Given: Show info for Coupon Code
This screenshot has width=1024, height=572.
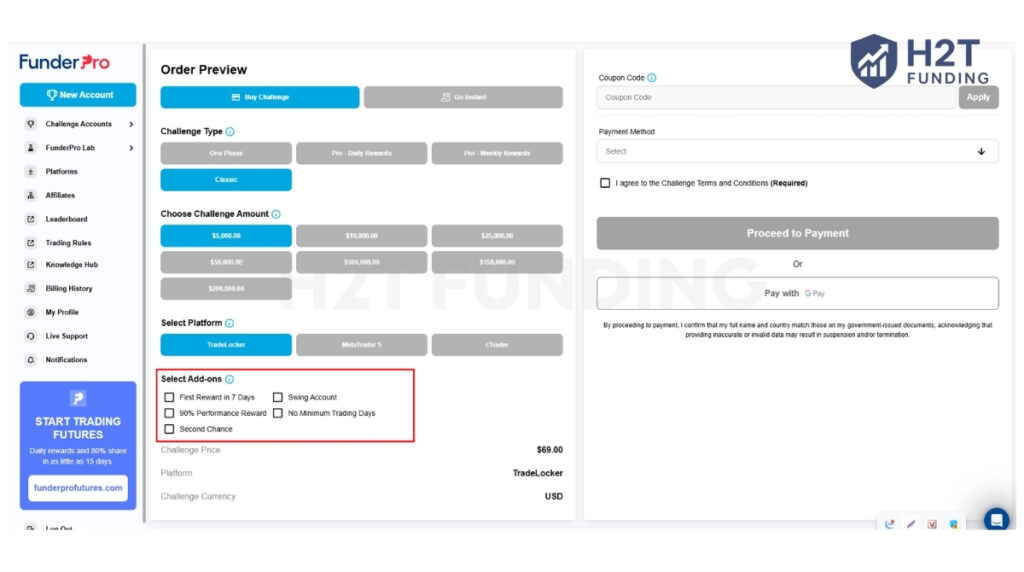Looking at the screenshot, I should pos(652,78).
